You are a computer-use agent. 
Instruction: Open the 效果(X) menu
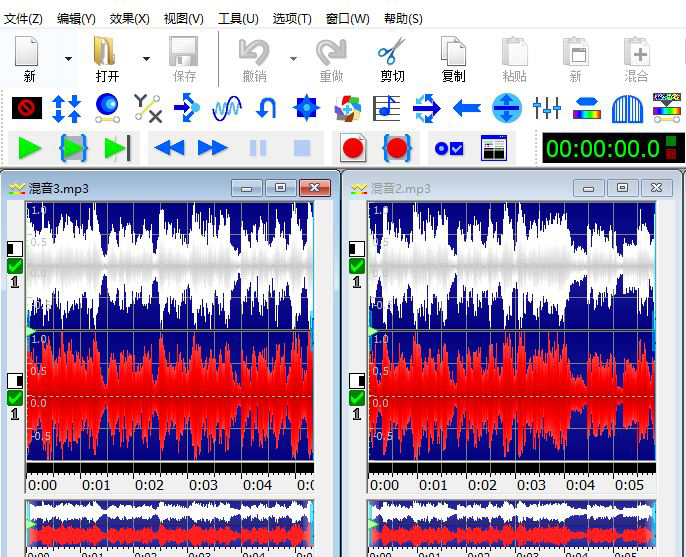point(130,19)
